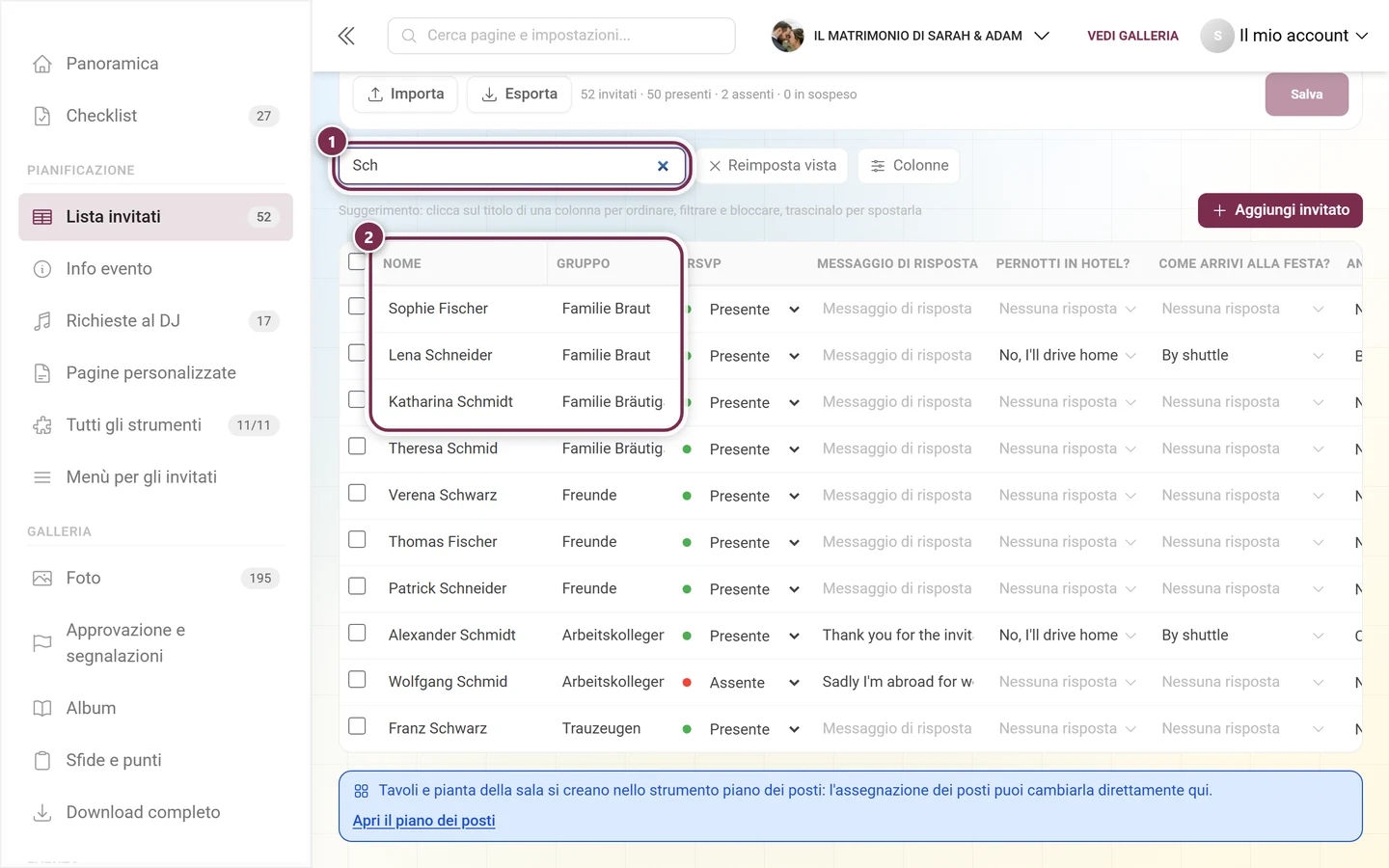1389x868 pixels.
Task: Click the wedding profile photo thumbnail
Action: pyautogui.click(x=788, y=36)
